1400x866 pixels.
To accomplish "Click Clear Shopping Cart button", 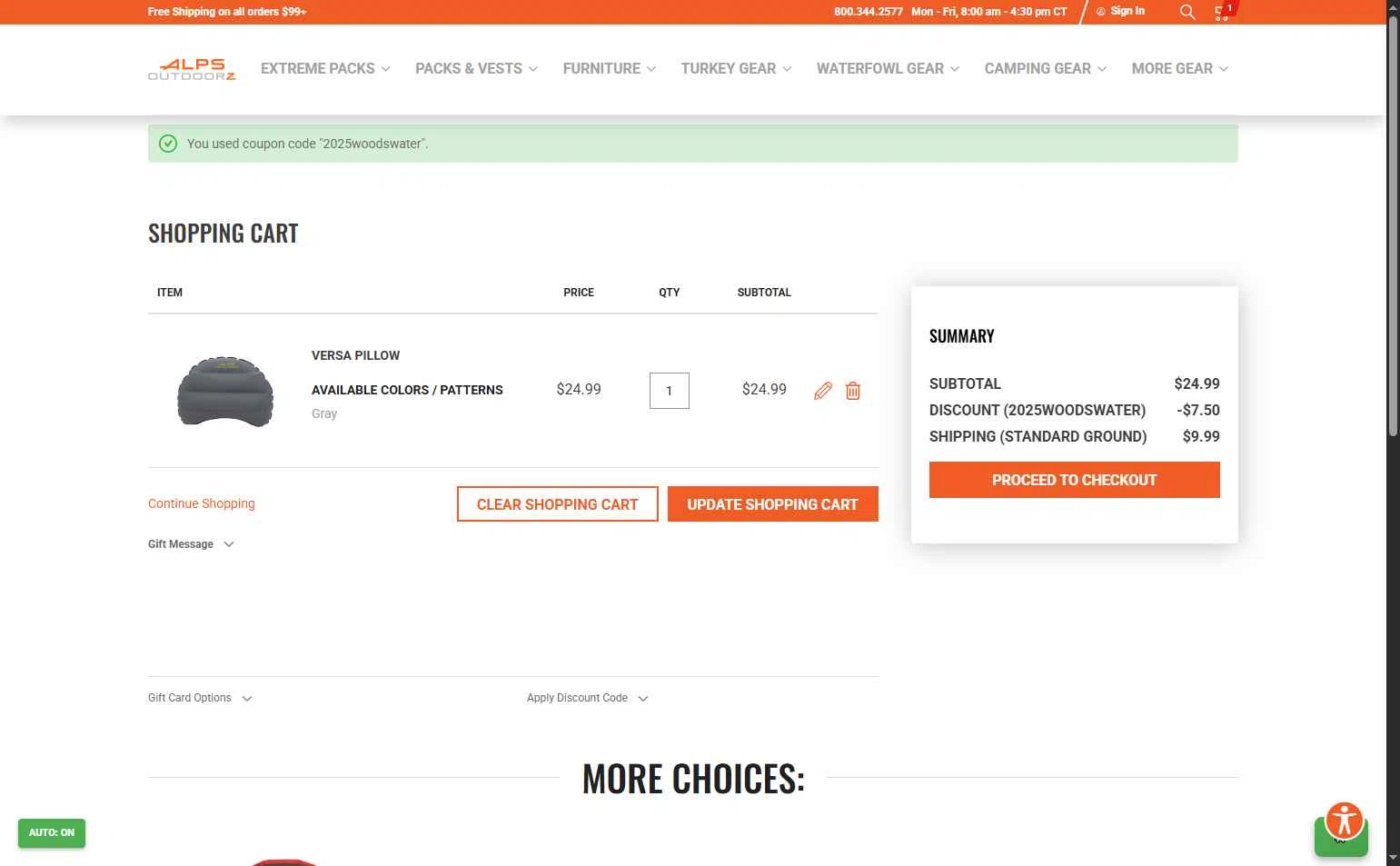I will (558, 504).
